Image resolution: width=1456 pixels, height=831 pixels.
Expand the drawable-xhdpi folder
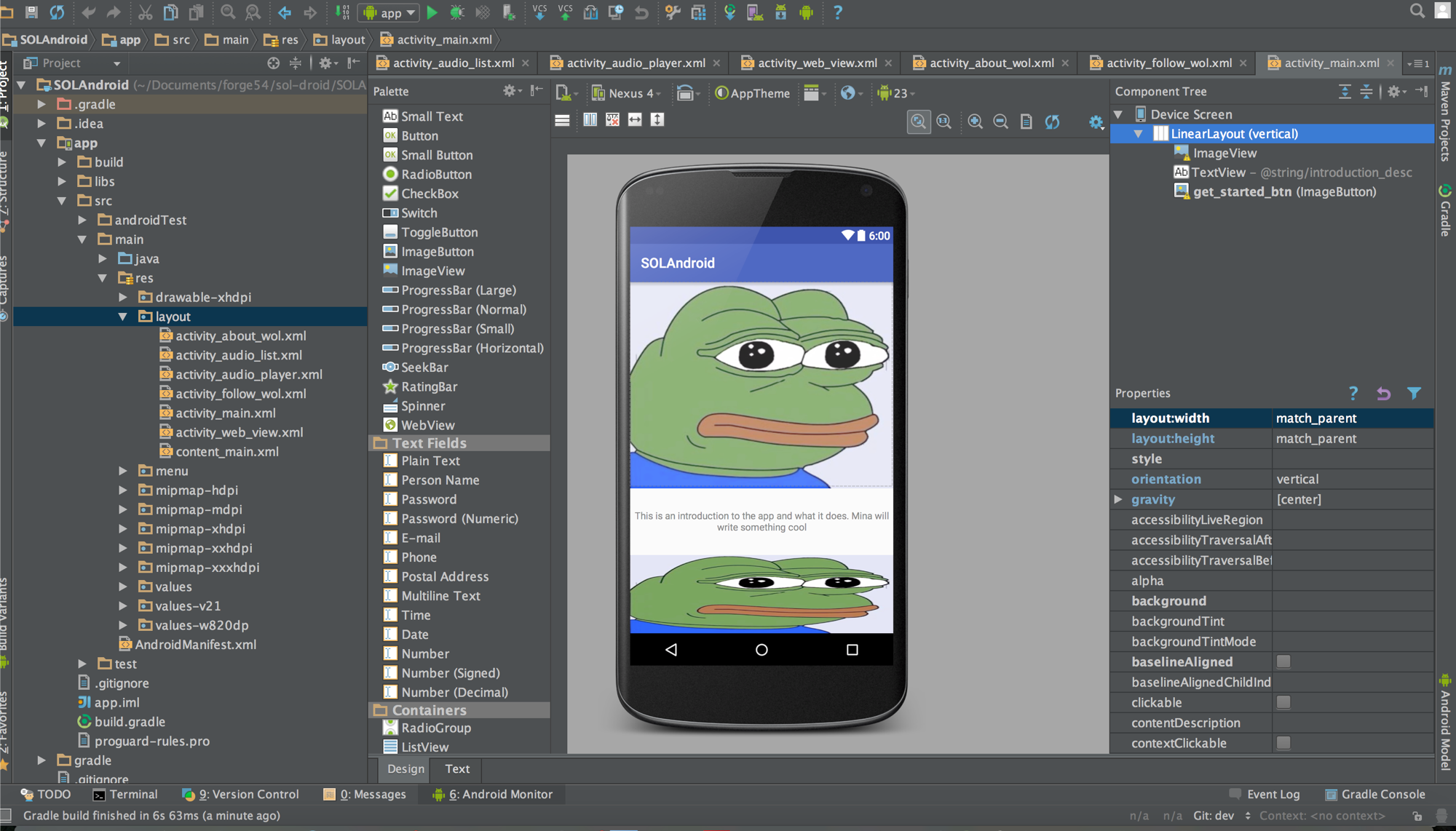click(122, 297)
